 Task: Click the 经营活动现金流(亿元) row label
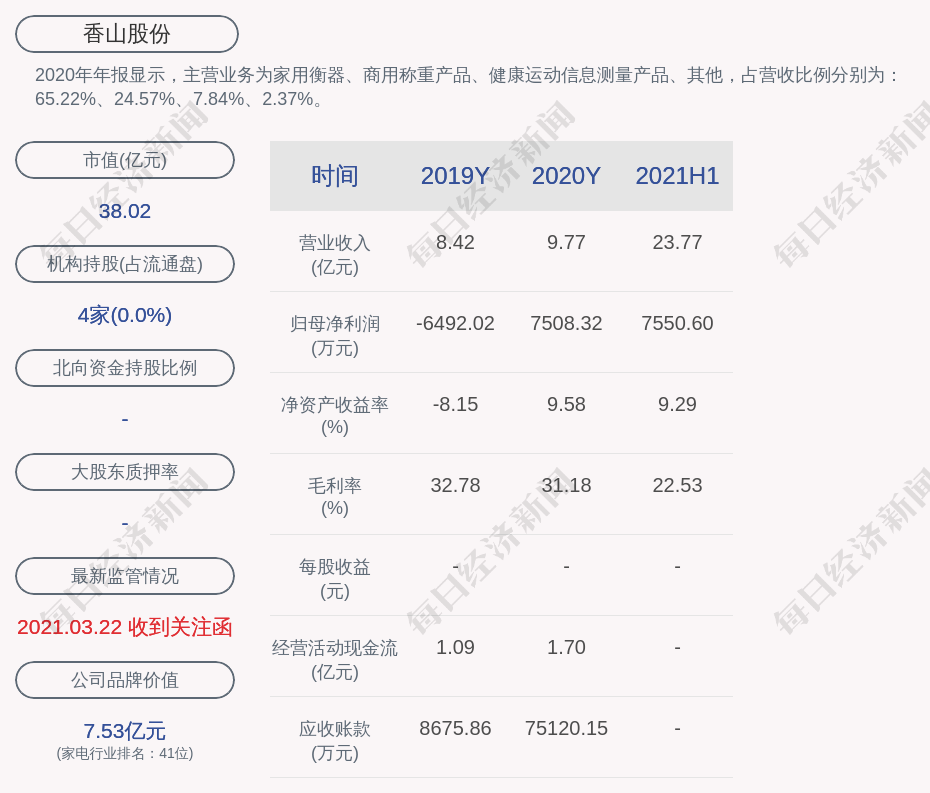pyautogui.click(x=335, y=660)
